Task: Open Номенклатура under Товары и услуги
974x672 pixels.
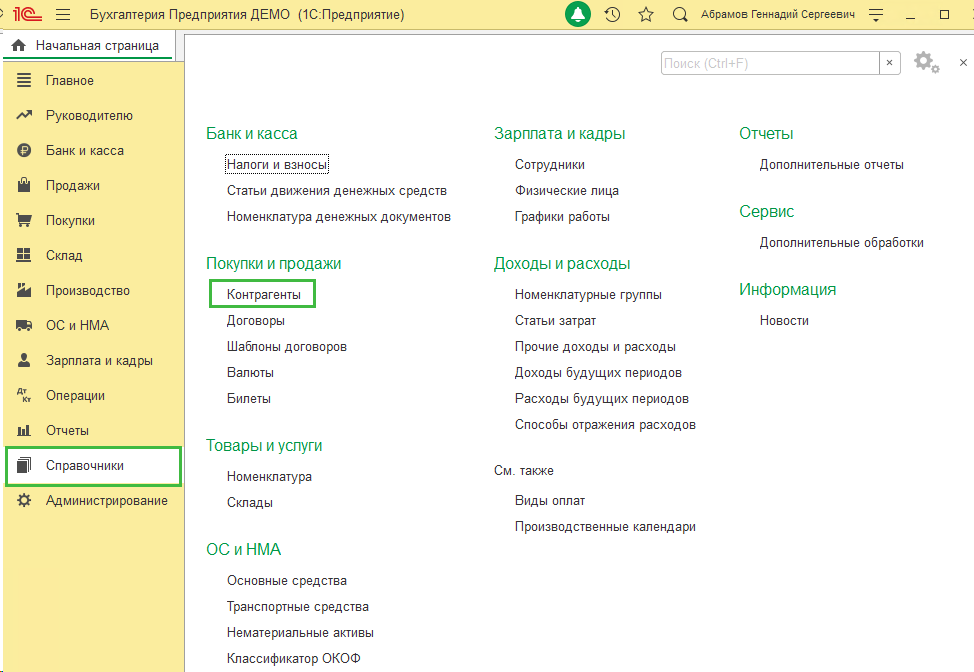Action: (x=269, y=476)
